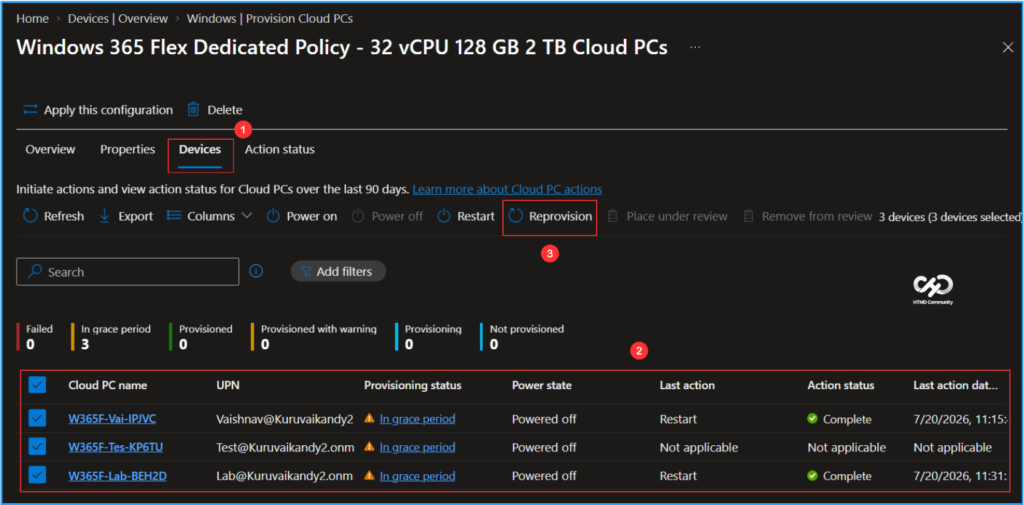Click In grace period link for Vaishnav row
Screen dimensions: 1024x505
(x=417, y=419)
